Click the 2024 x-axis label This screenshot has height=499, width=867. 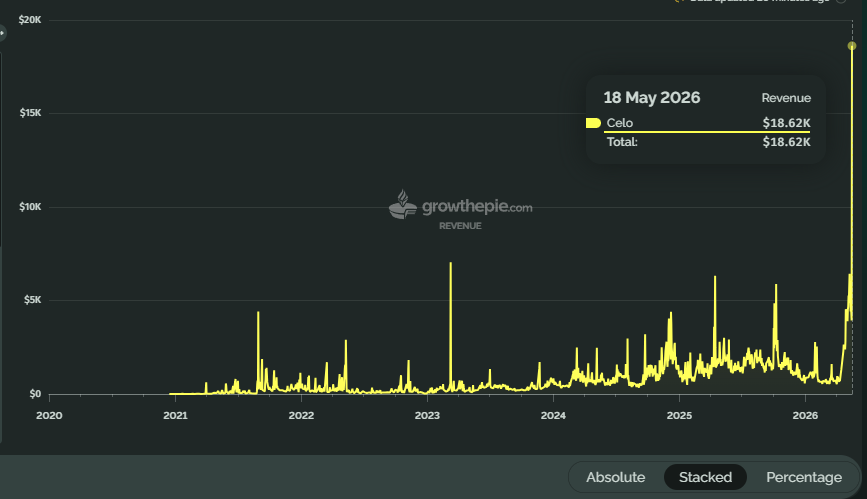(553, 415)
